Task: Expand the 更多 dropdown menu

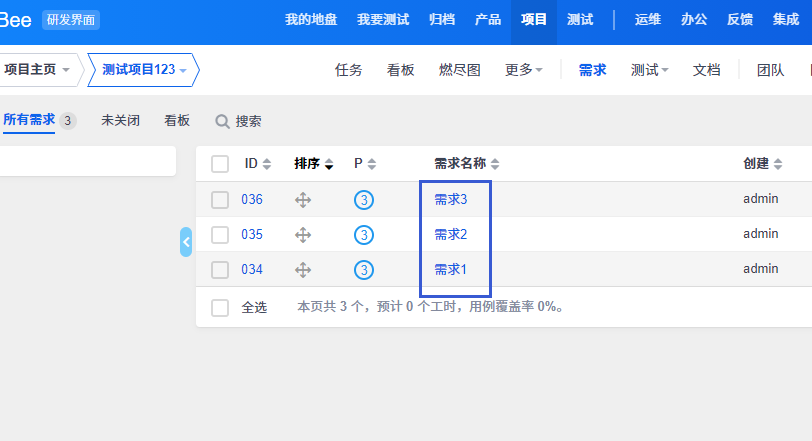Action: pos(524,70)
